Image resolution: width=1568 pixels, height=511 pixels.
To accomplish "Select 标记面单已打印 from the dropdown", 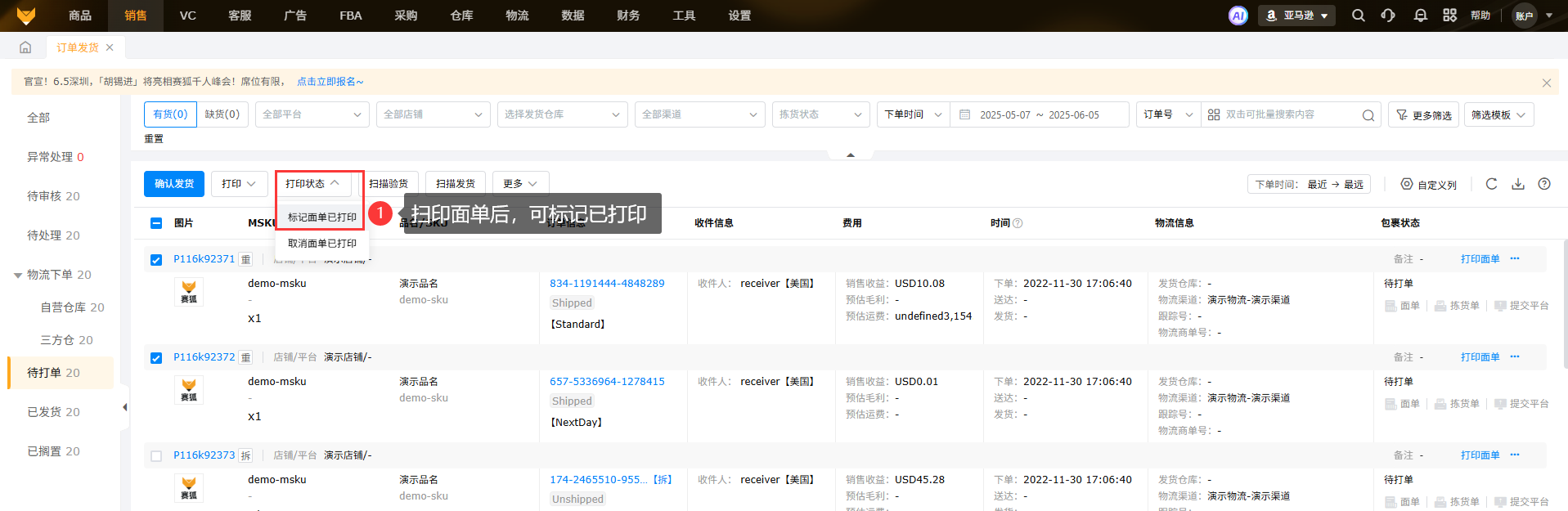I will (322, 217).
